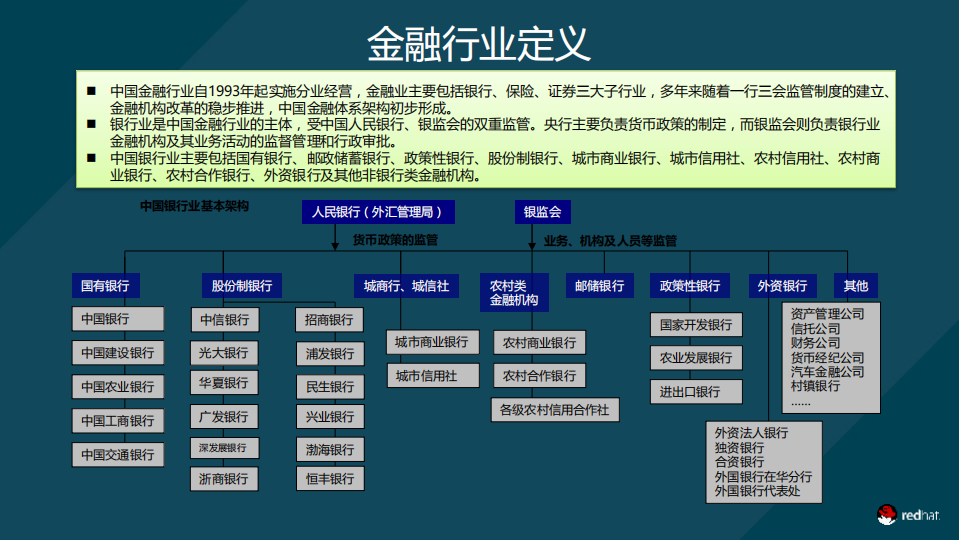Screen dimensions: 959x540
Task: Click the 浙商银行 box
Action: [224, 479]
